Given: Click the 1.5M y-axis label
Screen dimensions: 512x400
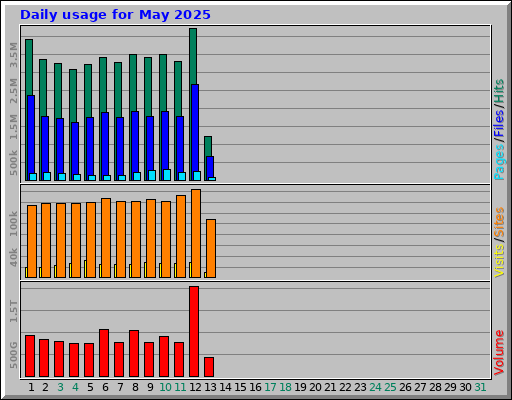Looking at the screenshot, I should pos(13,127).
